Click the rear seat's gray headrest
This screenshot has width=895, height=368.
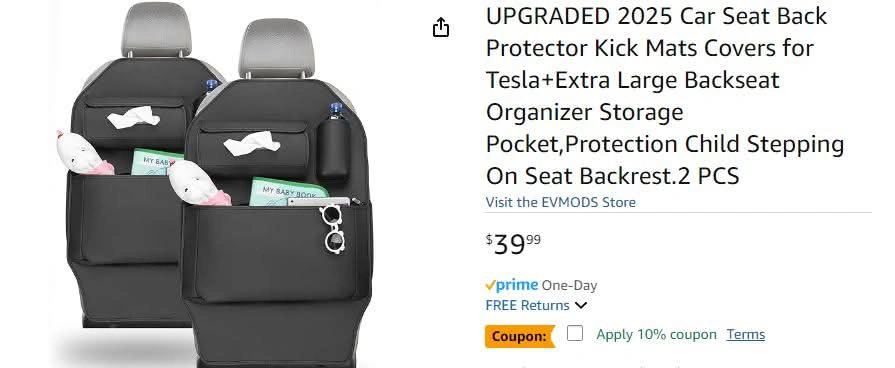[156, 29]
